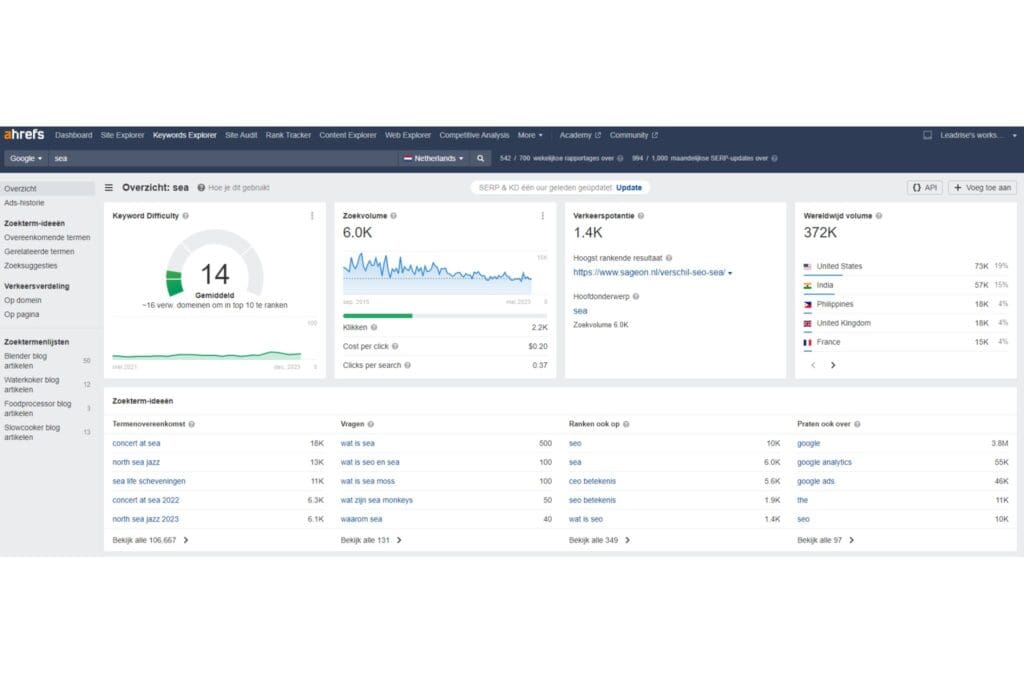Viewport: 1024px width, 683px height.
Task: Go to next page of country volumes
Action: pyautogui.click(x=833, y=365)
